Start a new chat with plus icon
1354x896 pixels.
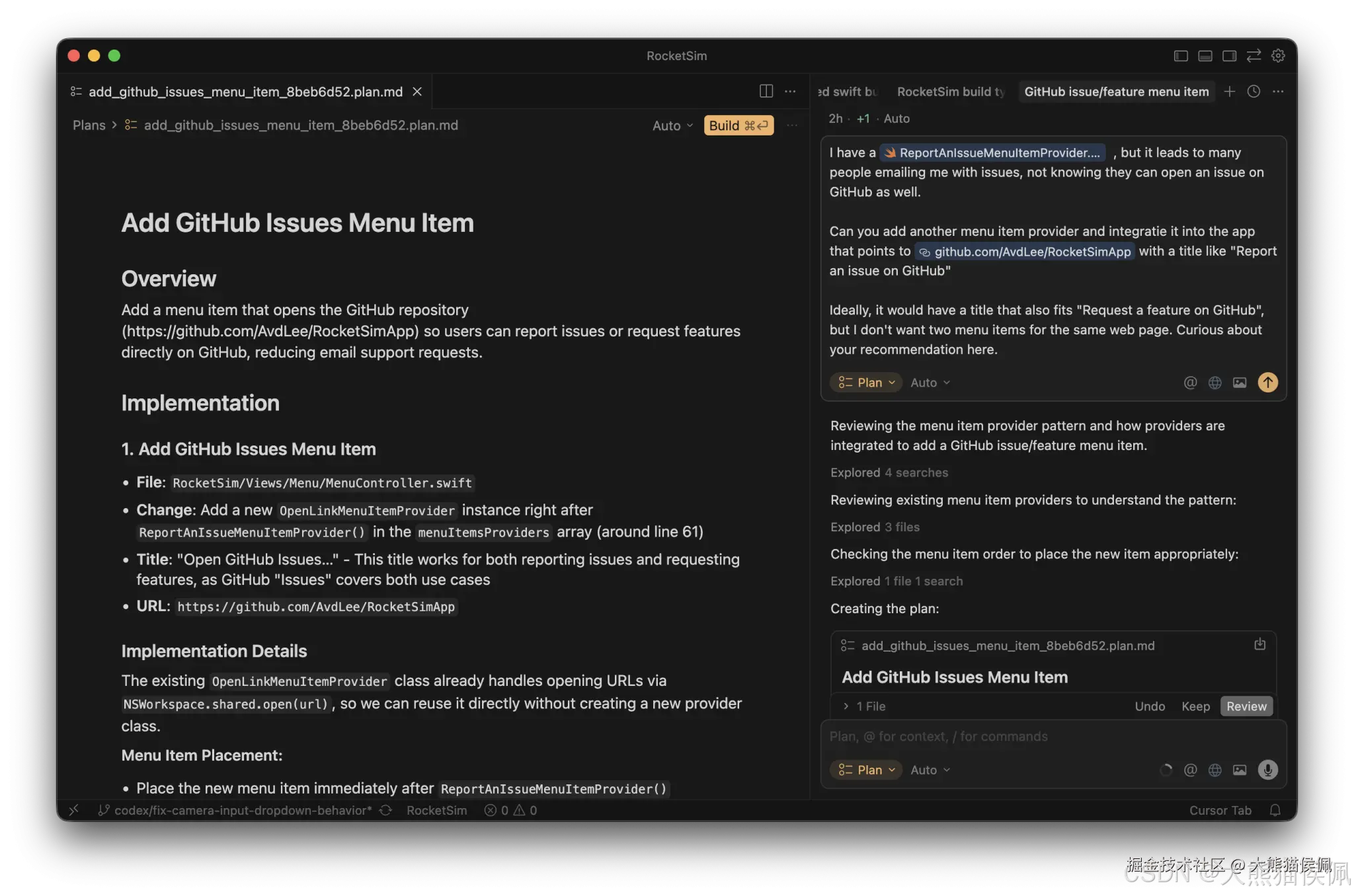[1229, 92]
